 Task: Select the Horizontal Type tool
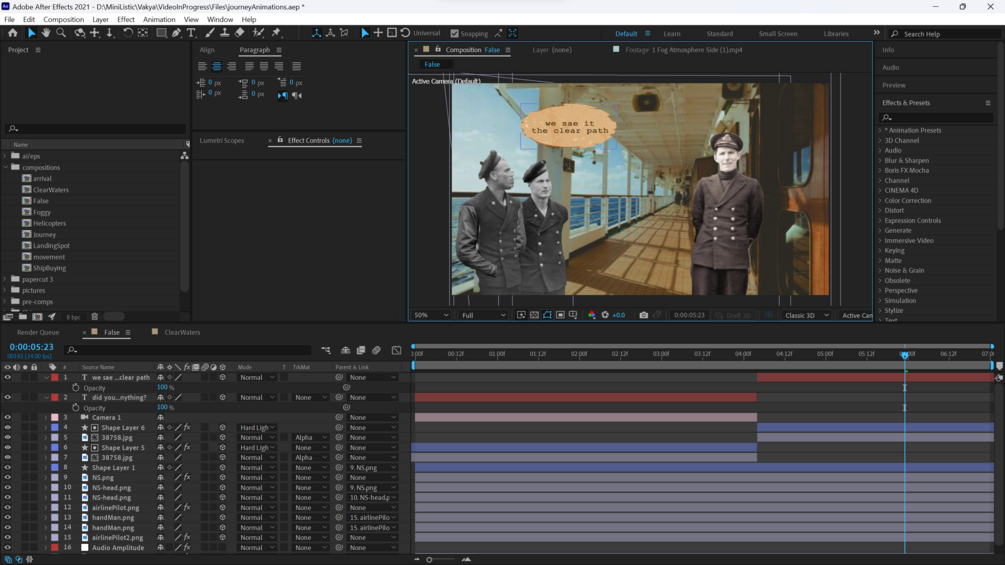[x=191, y=33]
